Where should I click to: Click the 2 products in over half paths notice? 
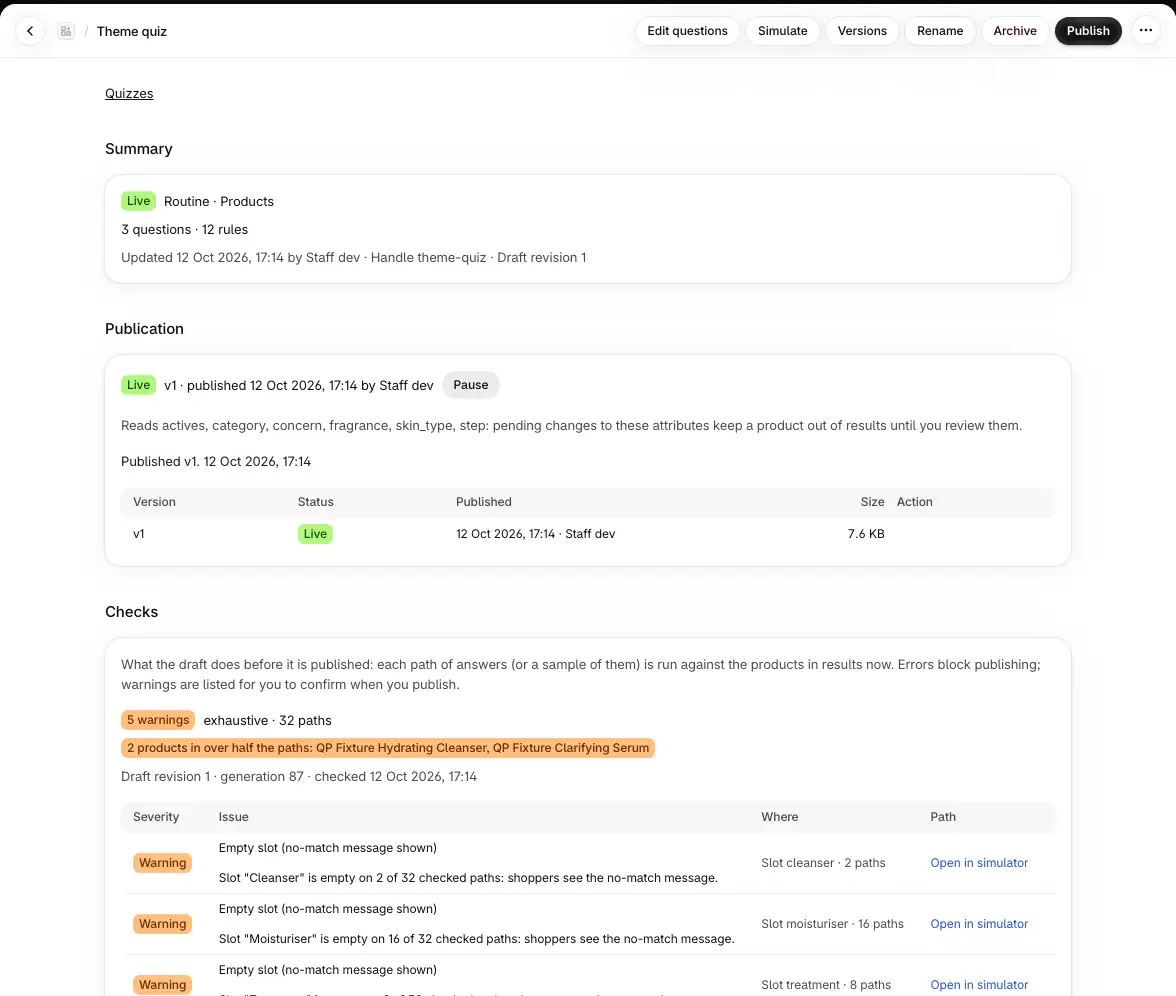pos(388,748)
